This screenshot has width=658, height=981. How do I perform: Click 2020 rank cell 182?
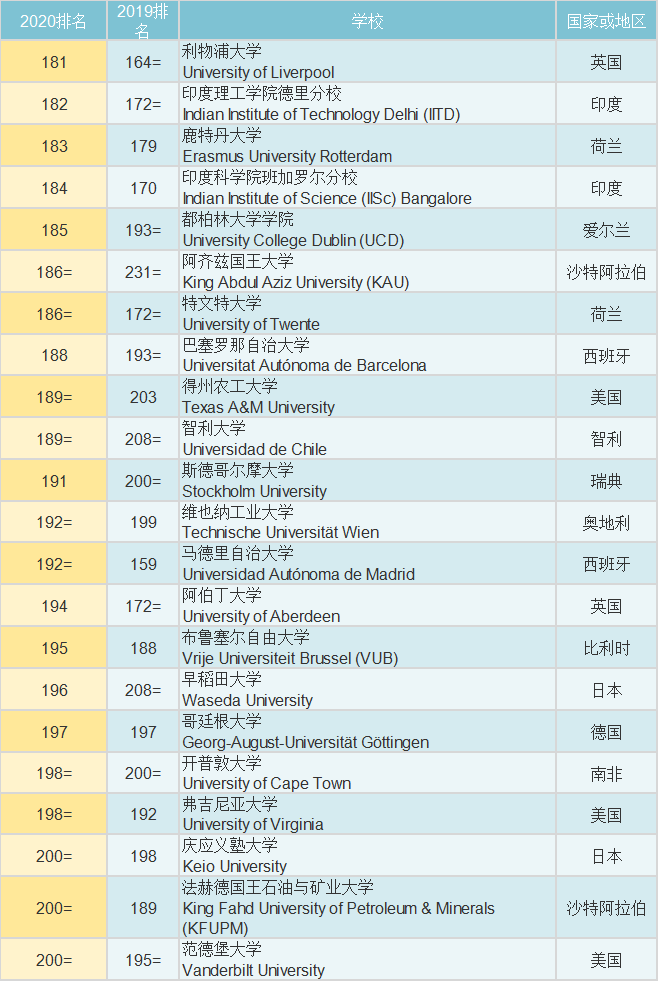click(x=54, y=104)
